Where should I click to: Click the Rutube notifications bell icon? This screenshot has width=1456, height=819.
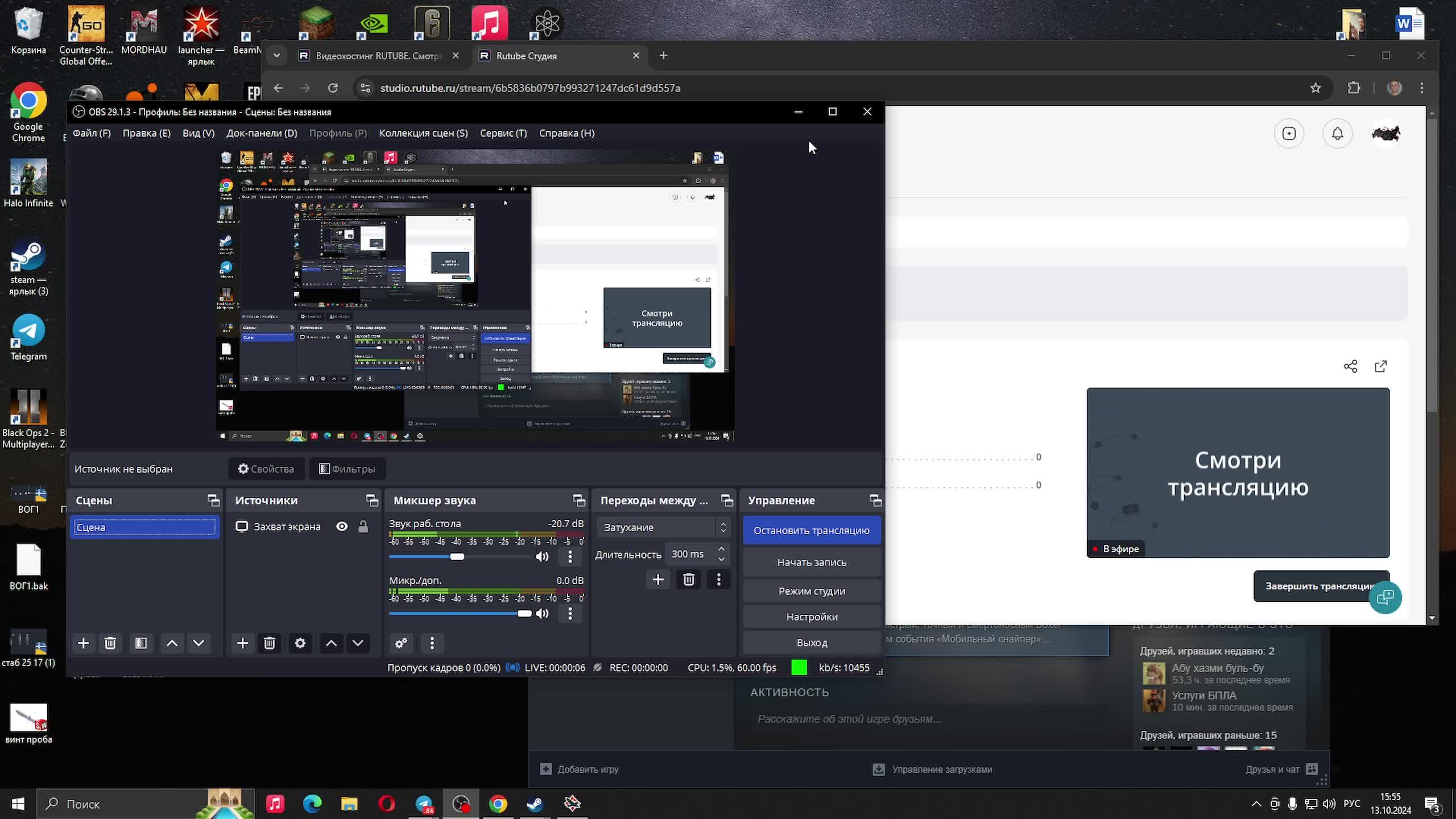coord(1337,134)
